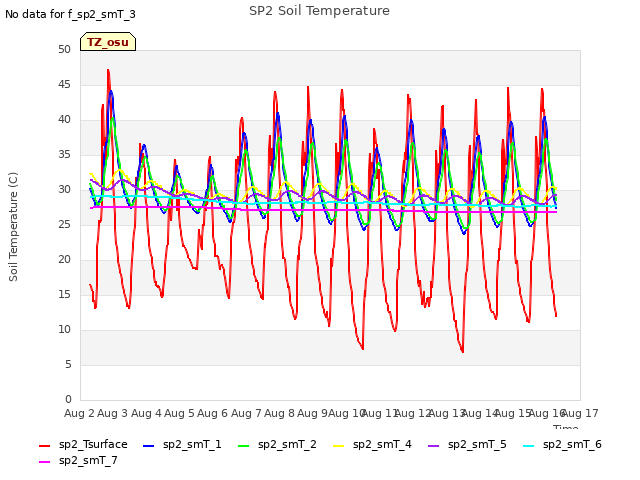The width and height of the screenshot is (640, 480).
Task: Click the y-axis tick label 25
Action: point(64,224)
